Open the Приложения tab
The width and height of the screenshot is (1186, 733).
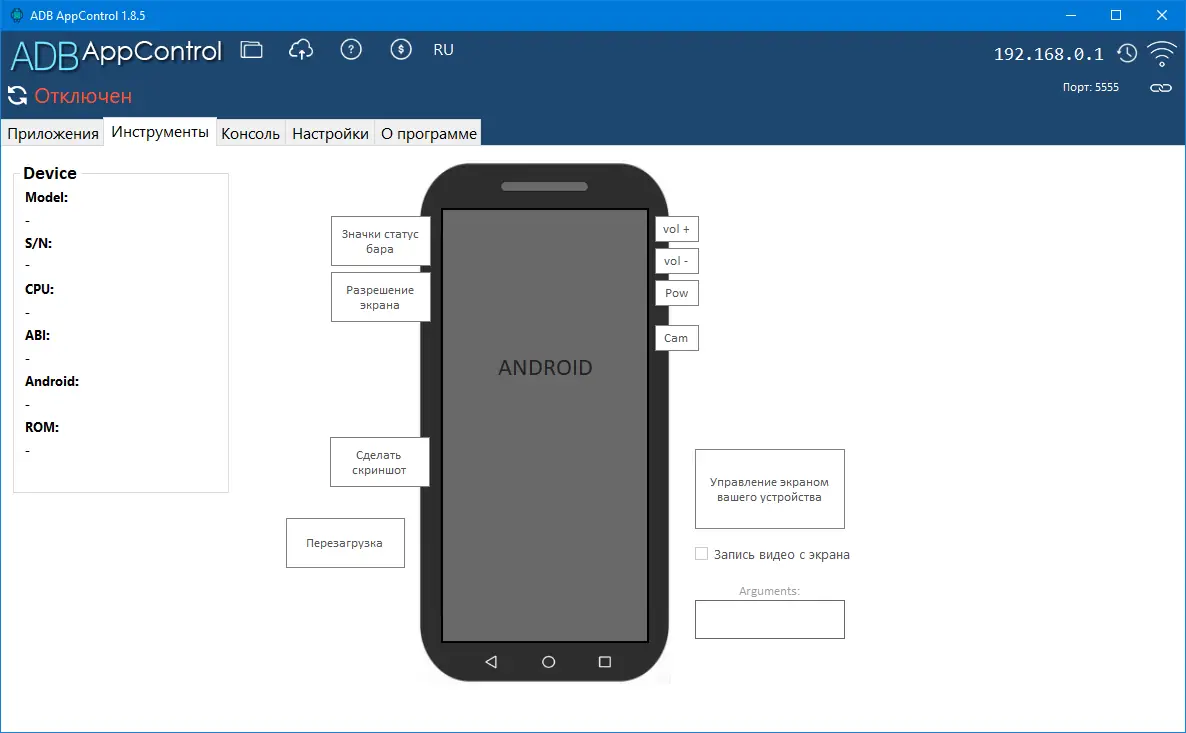tap(53, 133)
